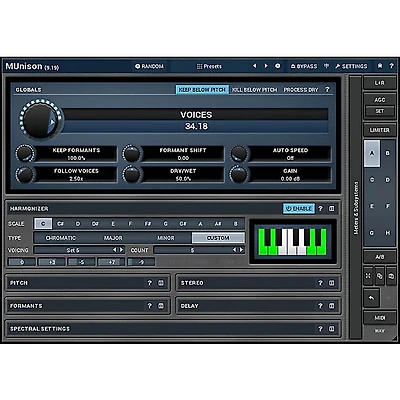Click the large Voices knob
Screen dimensions: 400x400
click(x=41, y=119)
